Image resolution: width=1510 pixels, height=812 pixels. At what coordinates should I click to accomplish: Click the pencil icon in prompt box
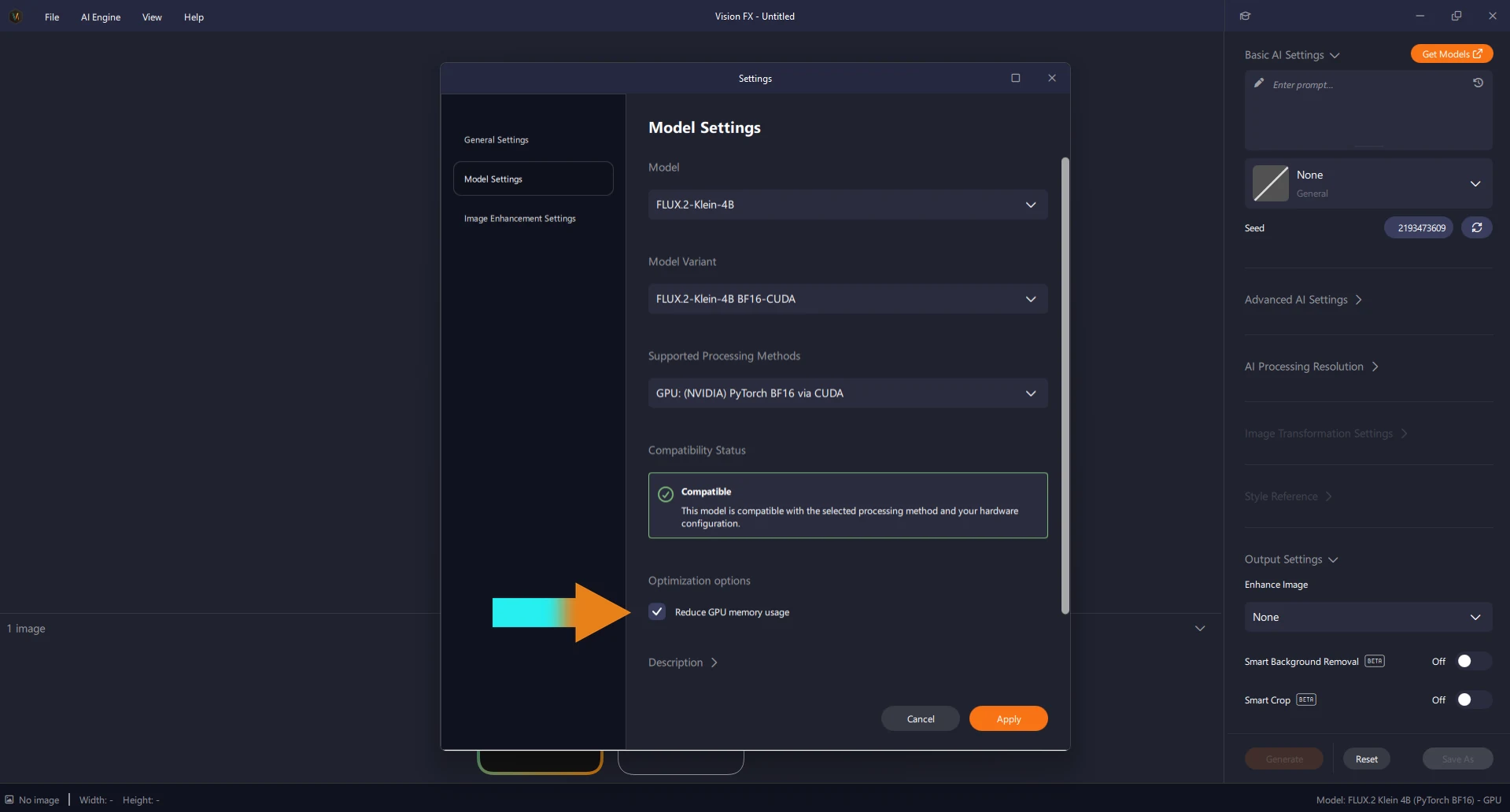[1258, 83]
